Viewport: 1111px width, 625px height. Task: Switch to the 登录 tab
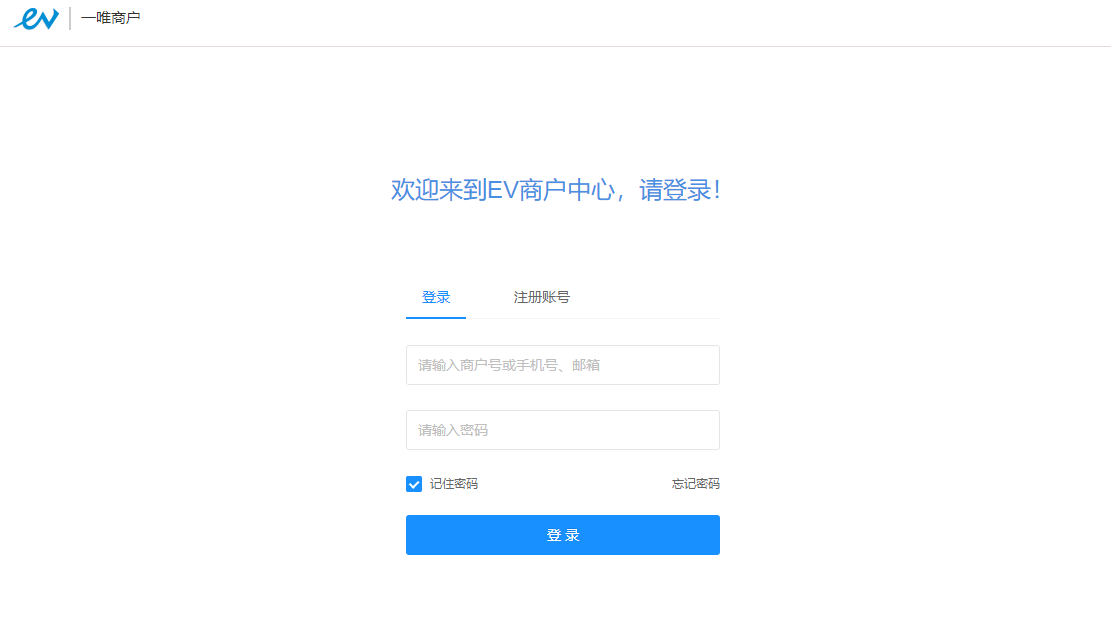[436, 298]
